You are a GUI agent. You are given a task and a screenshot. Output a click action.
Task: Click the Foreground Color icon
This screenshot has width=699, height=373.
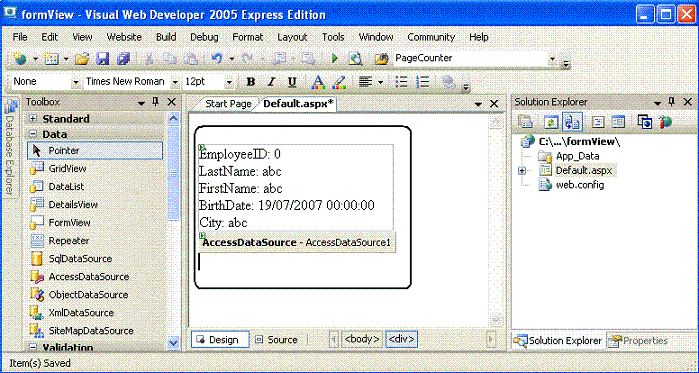pos(318,82)
